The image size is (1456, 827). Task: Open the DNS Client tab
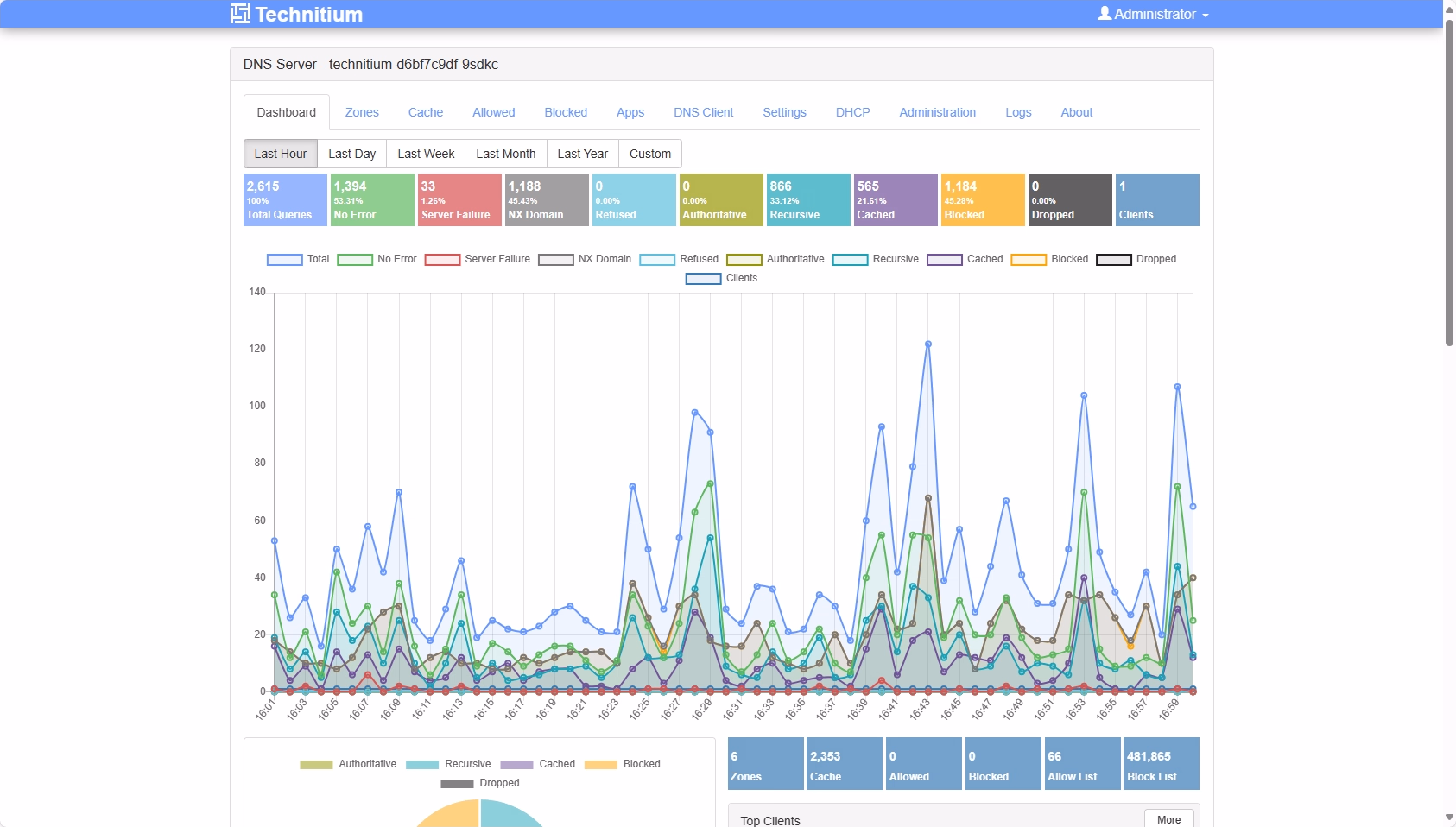tap(703, 112)
